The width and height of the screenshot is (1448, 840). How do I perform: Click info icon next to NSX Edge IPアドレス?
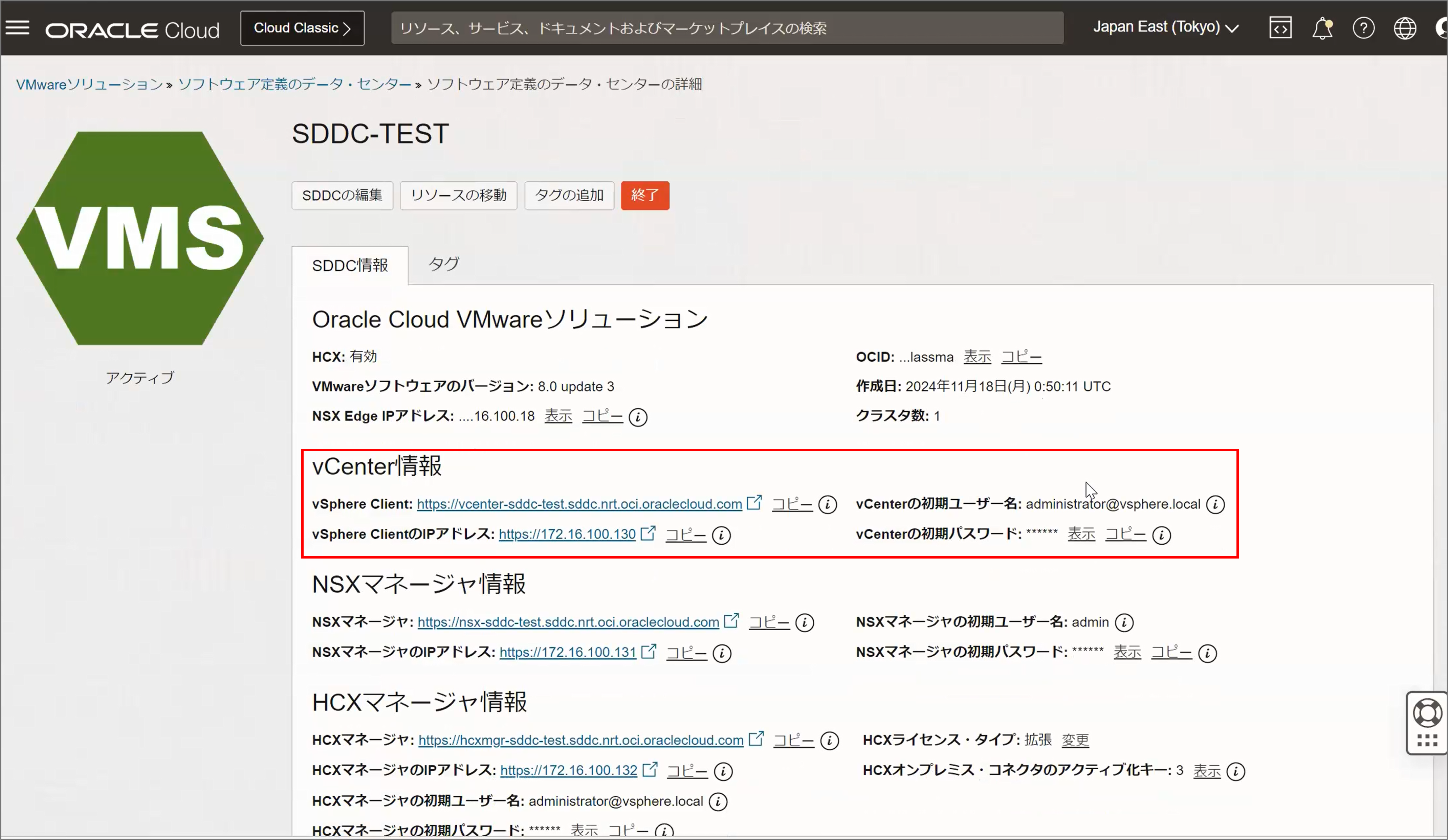click(638, 417)
